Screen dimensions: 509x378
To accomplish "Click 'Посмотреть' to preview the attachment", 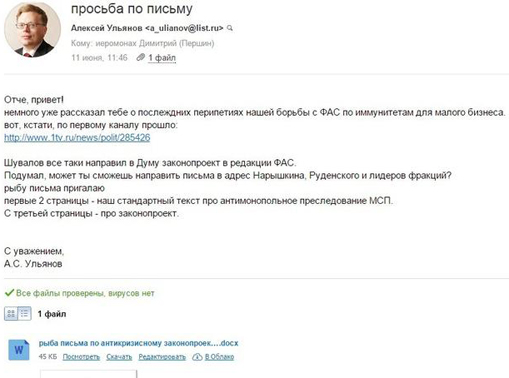I will (81, 357).
